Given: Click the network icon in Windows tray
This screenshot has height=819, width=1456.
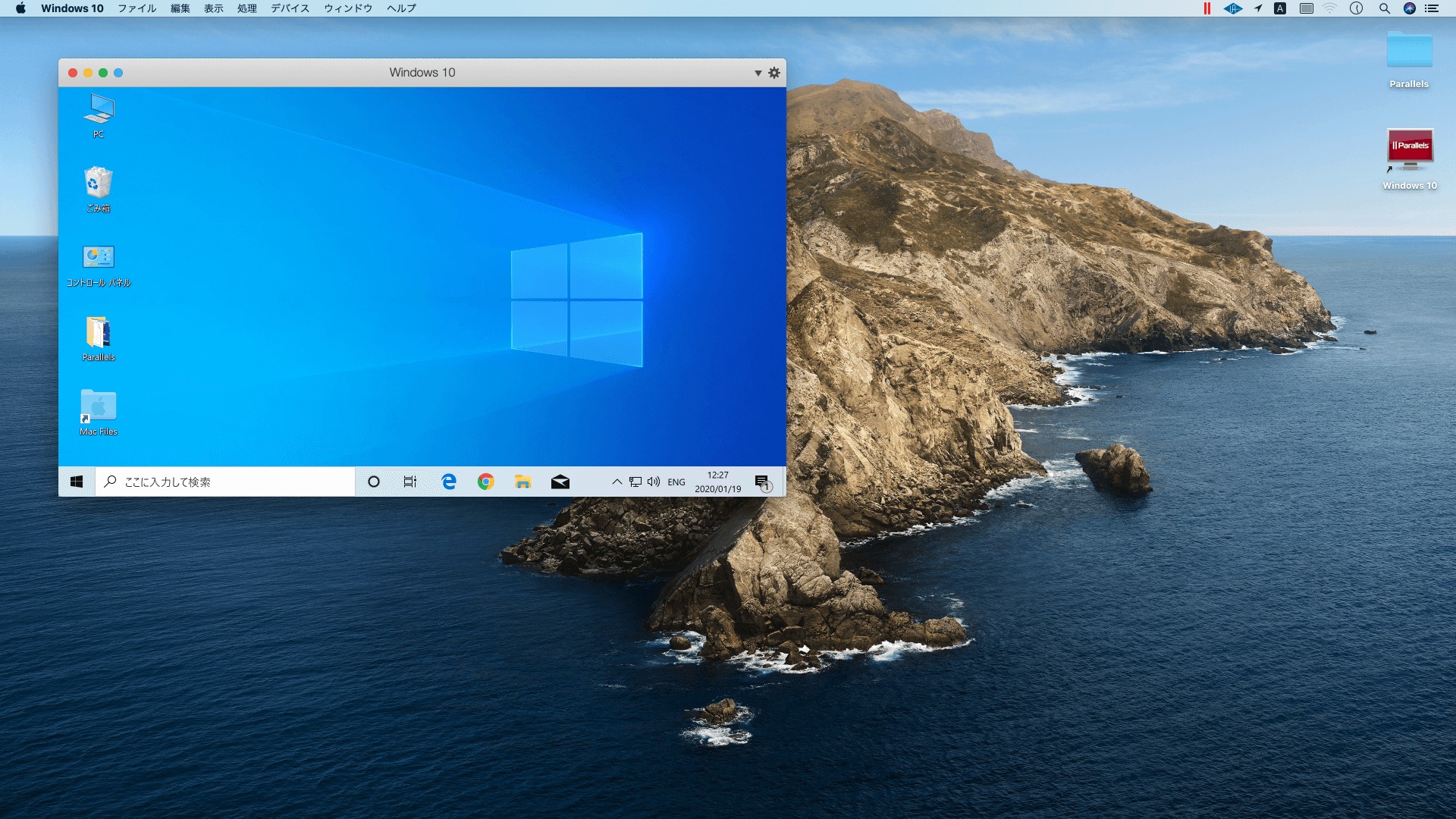Looking at the screenshot, I should 635,482.
